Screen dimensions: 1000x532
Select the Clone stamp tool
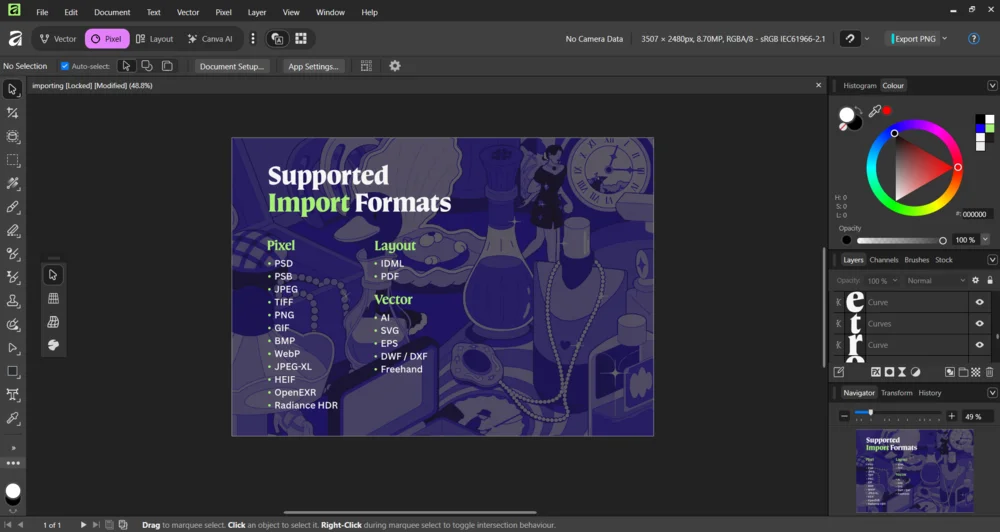[x=13, y=301]
